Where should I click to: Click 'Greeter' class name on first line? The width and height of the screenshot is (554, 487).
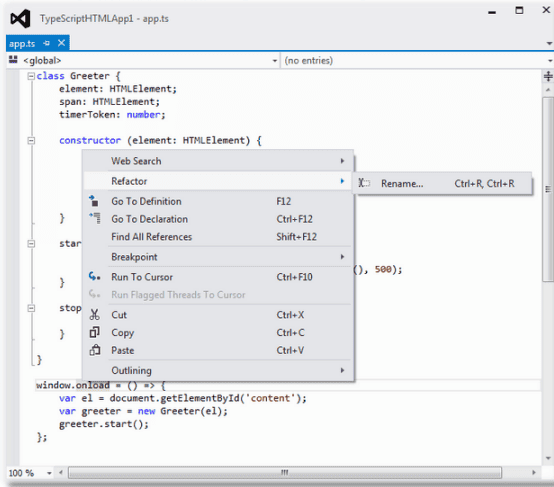(90, 76)
